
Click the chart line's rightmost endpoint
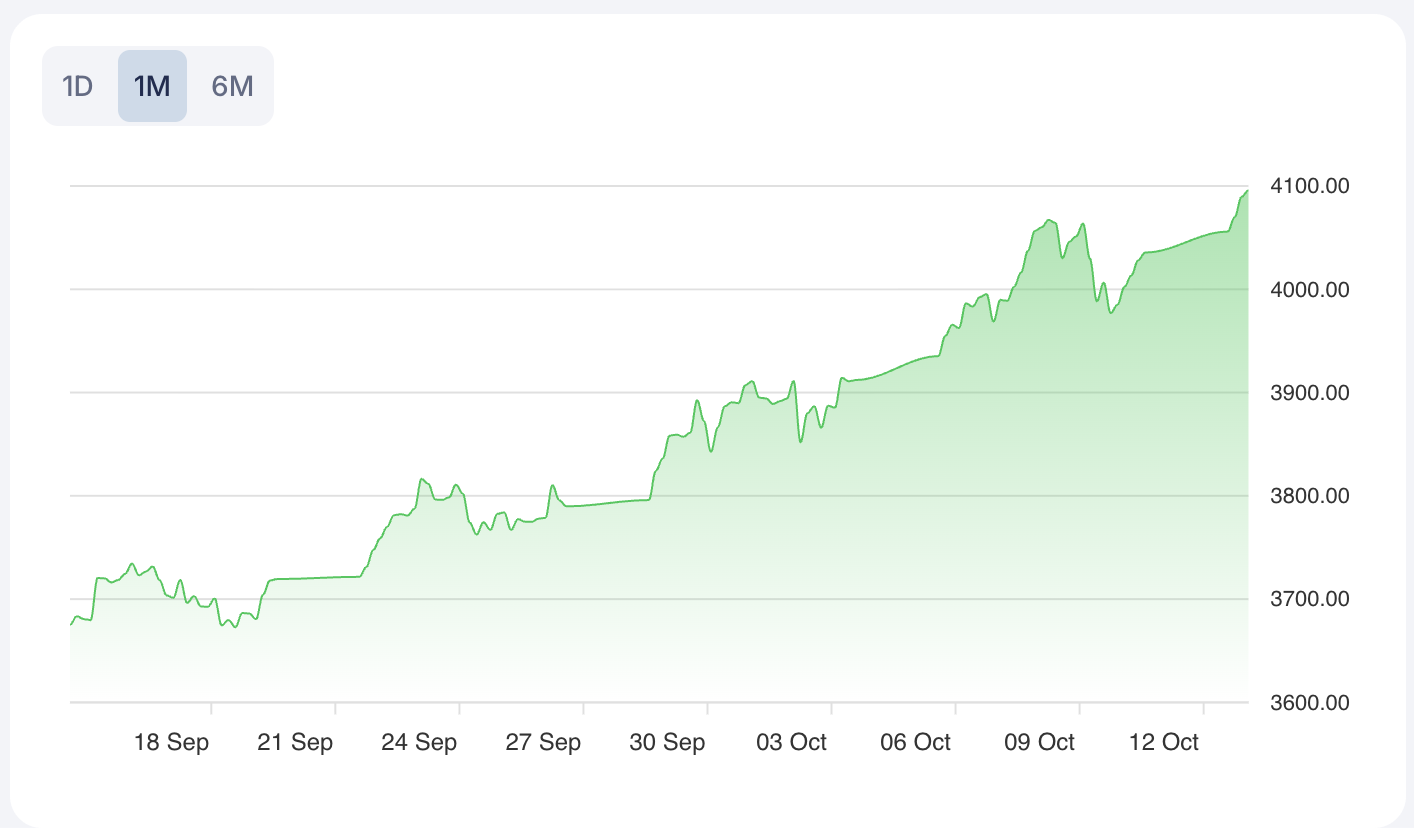1247,191
